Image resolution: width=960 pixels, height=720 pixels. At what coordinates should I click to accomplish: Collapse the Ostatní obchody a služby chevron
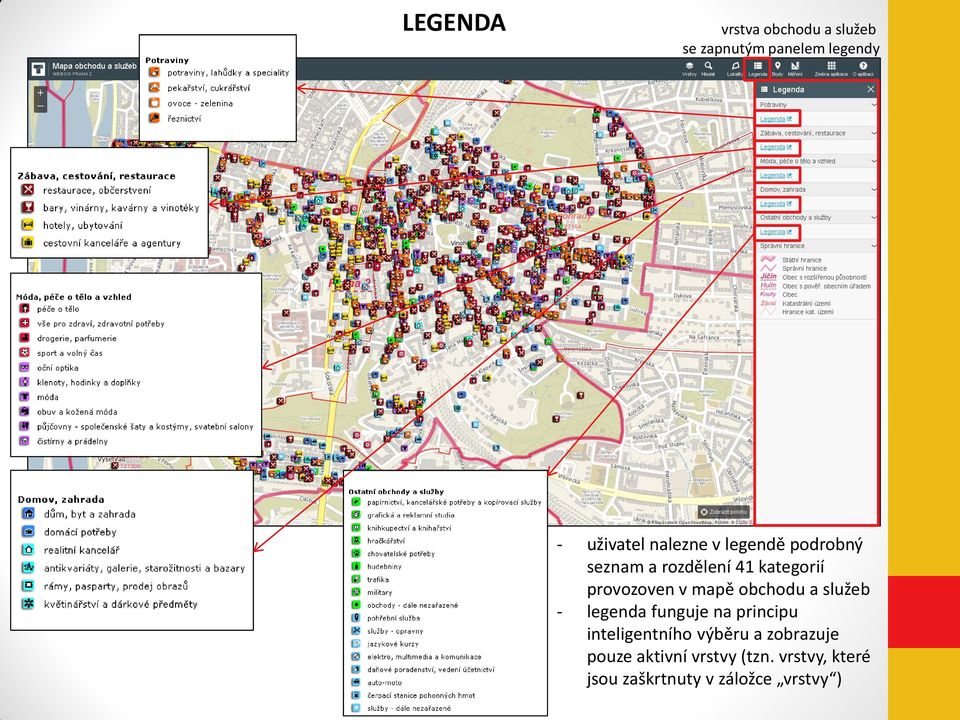click(x=873, y=217)
